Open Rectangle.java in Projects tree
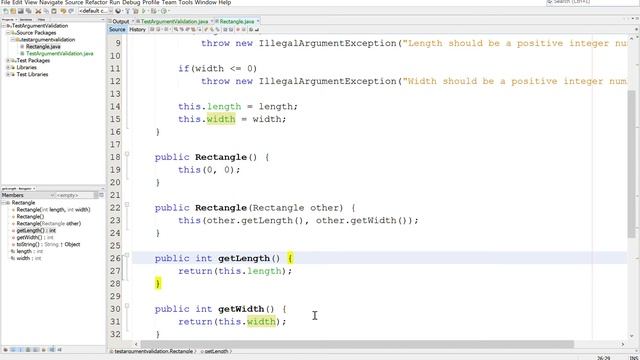Image resolution: width=640 pixels, height=360 pixels. point(43,47)
